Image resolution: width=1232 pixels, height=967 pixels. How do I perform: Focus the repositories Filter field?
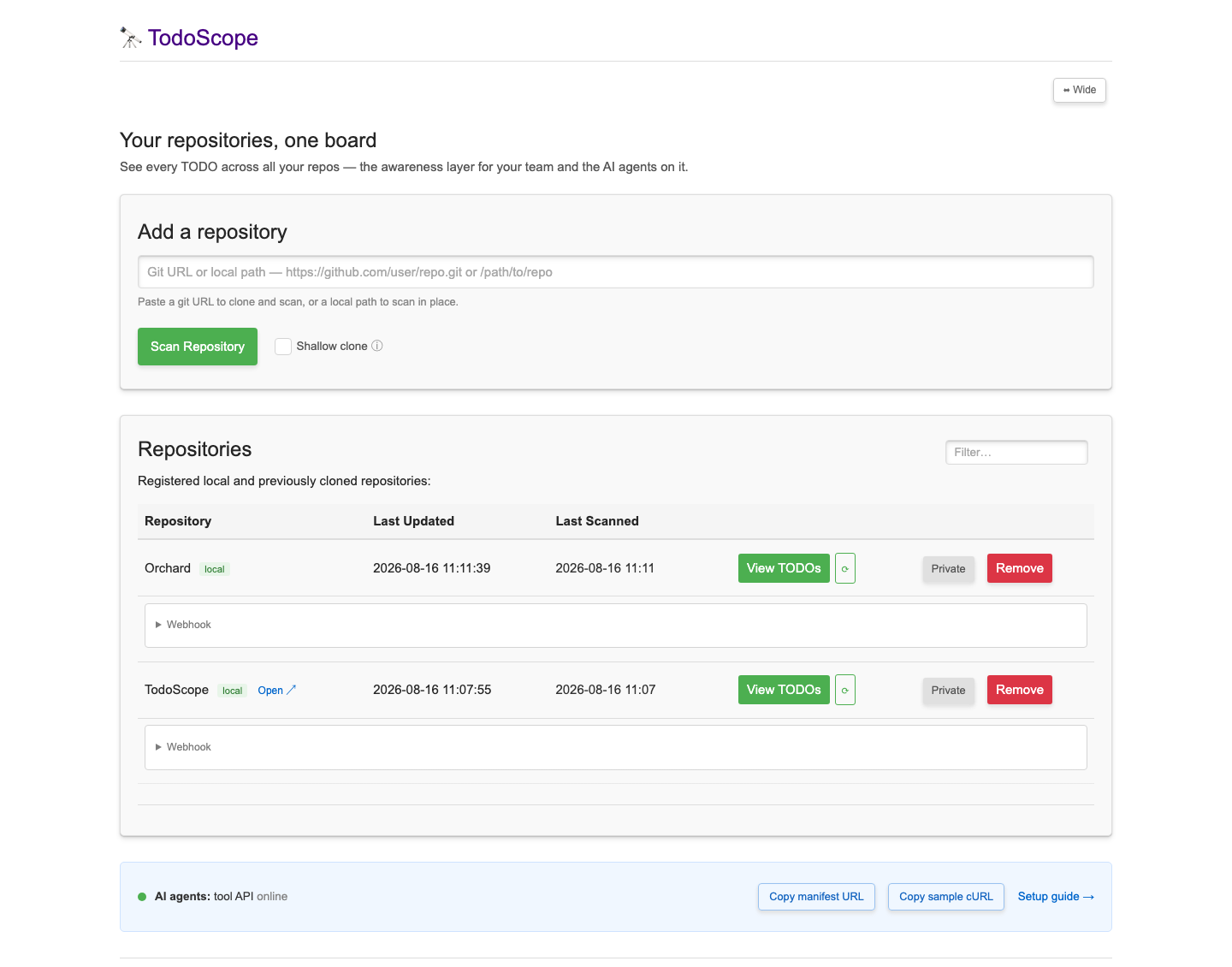(1016, 453)
